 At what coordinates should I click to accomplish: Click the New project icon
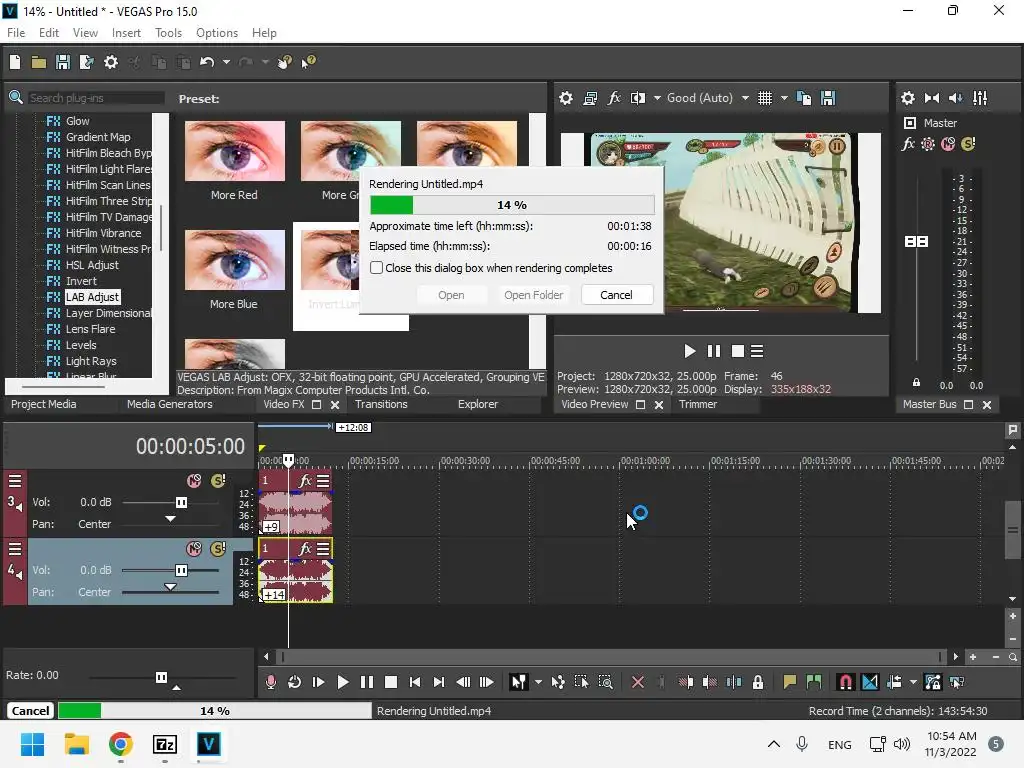[15, 62]
